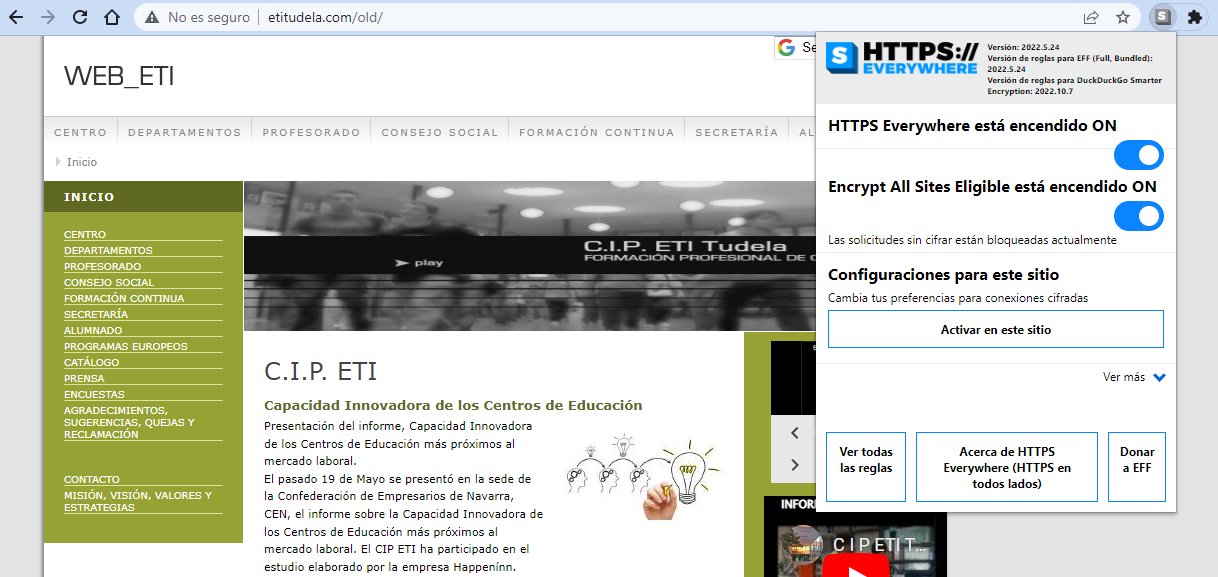This screenshot has width=1218, height=577.
Task: Show the previous slide in the carousel
Action: 795,433
